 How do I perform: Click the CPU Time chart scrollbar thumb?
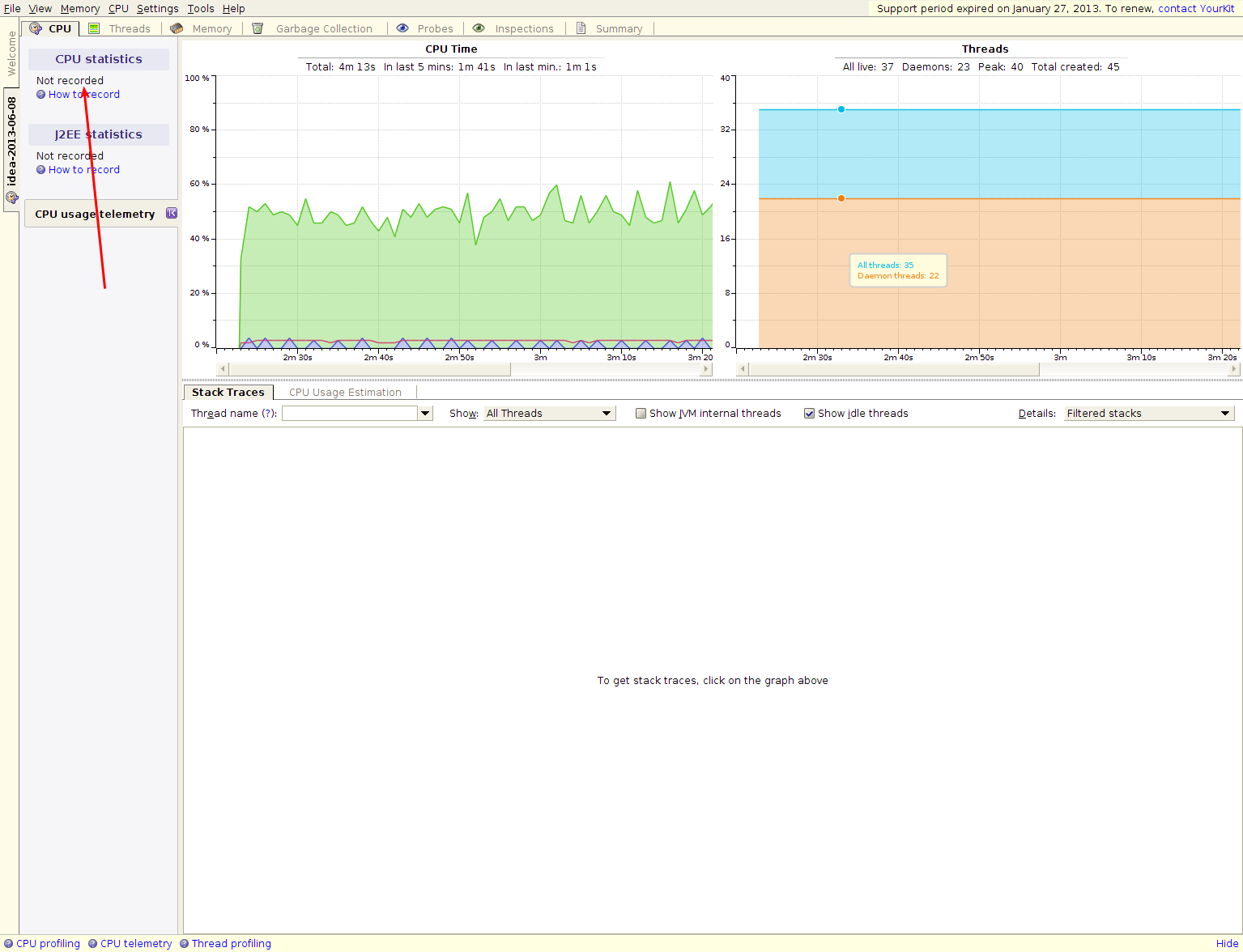370,369
